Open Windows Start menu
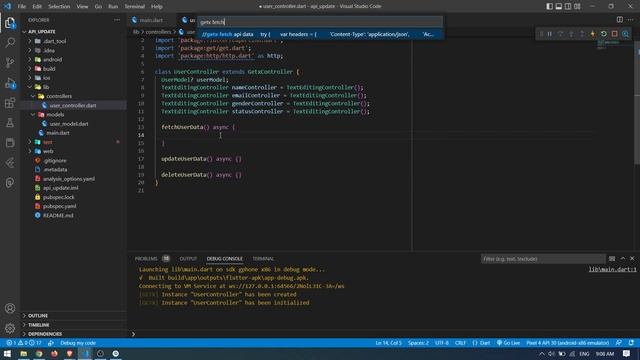This screenshot has height=360, width=640. point(7,353)
